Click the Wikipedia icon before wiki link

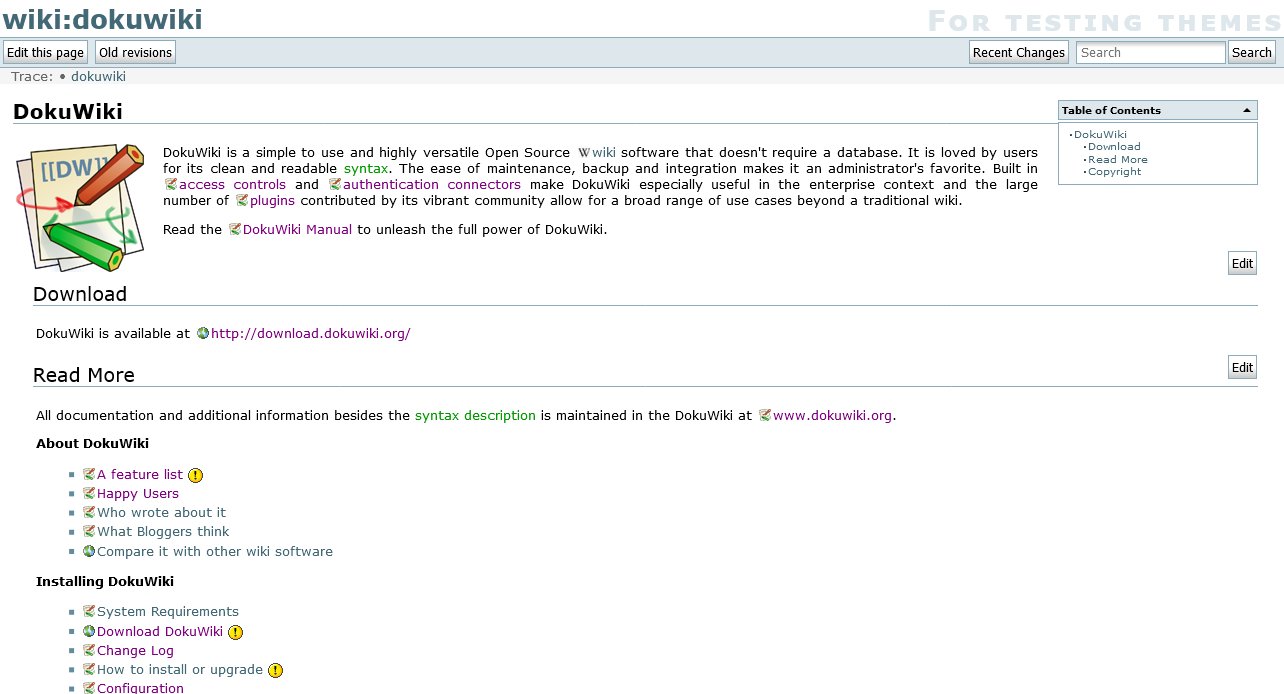pyautogui.click(x=584, y=153)
